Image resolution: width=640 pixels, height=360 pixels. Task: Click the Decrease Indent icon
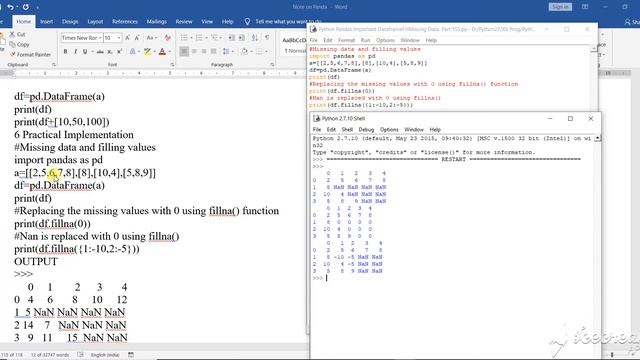click(x=231, y=38)
